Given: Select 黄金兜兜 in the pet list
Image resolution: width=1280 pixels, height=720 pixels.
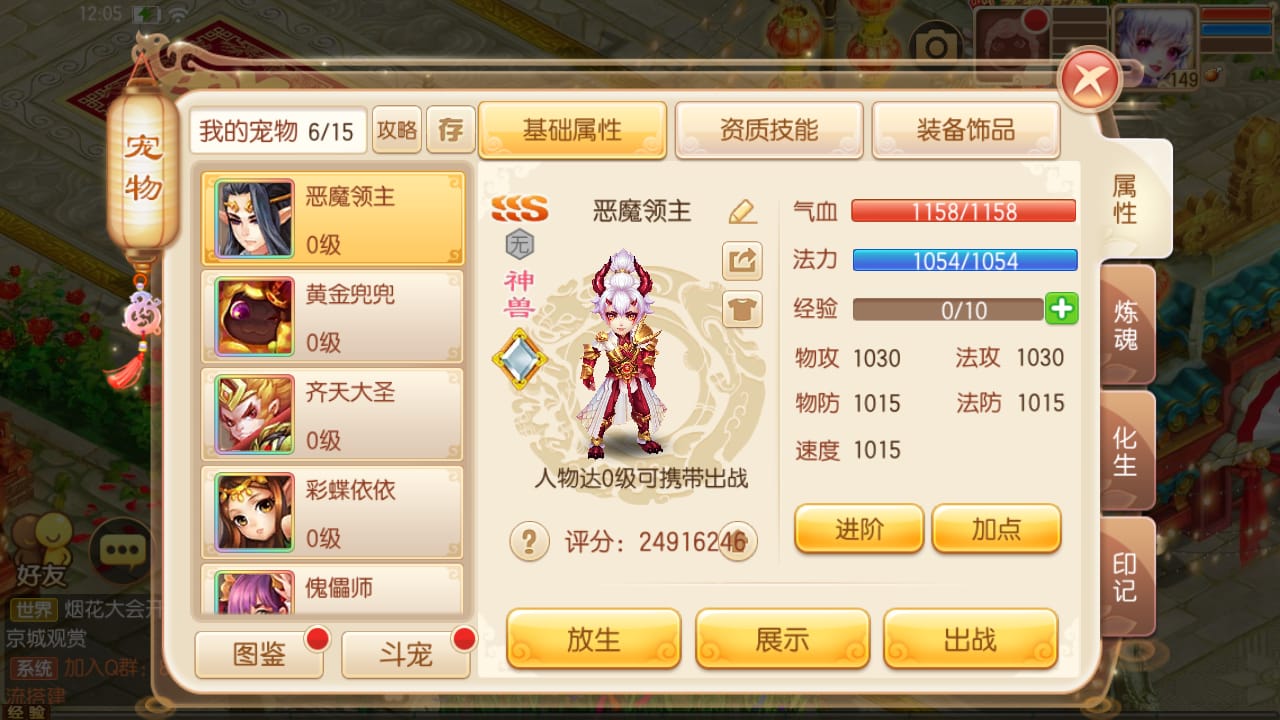Looking at the screenshot, I should pyautogui.click(x=332, y=316).
